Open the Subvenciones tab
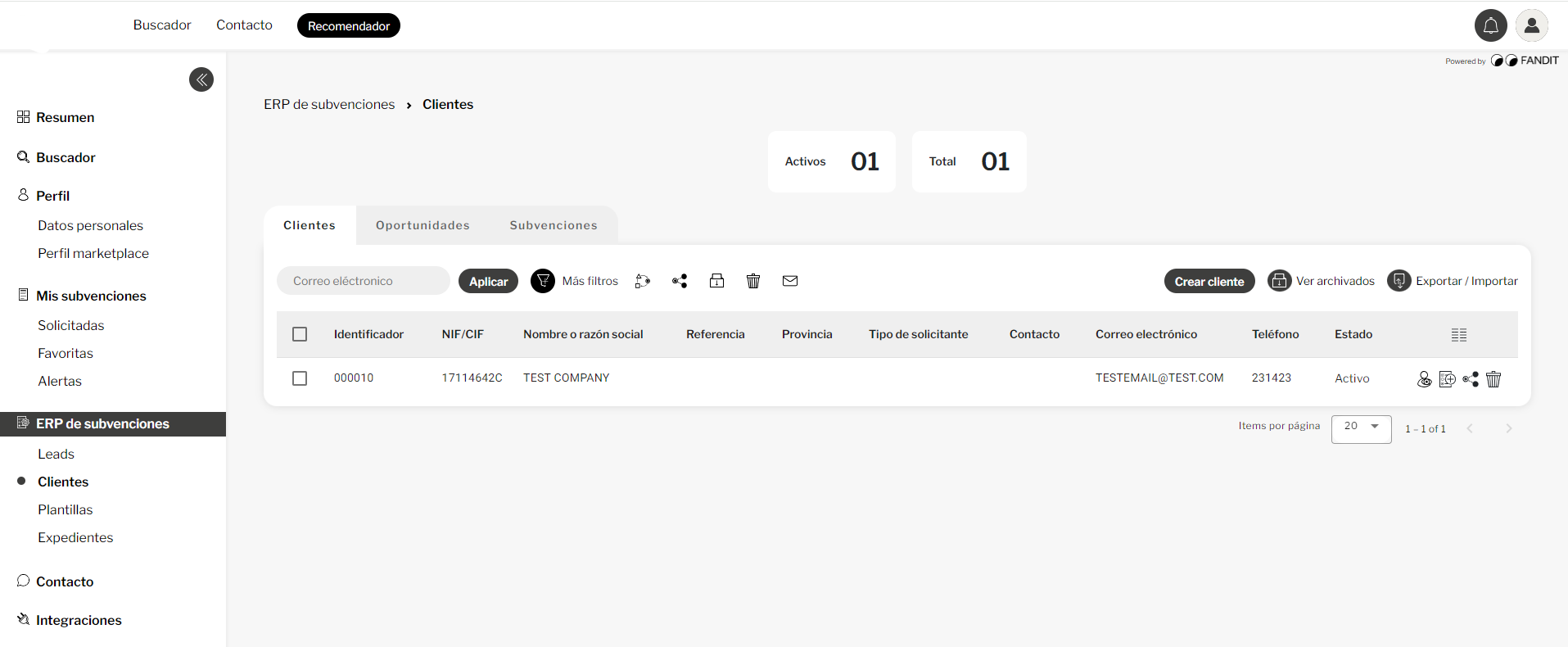 pyautogui.click(x=554, y=225)
